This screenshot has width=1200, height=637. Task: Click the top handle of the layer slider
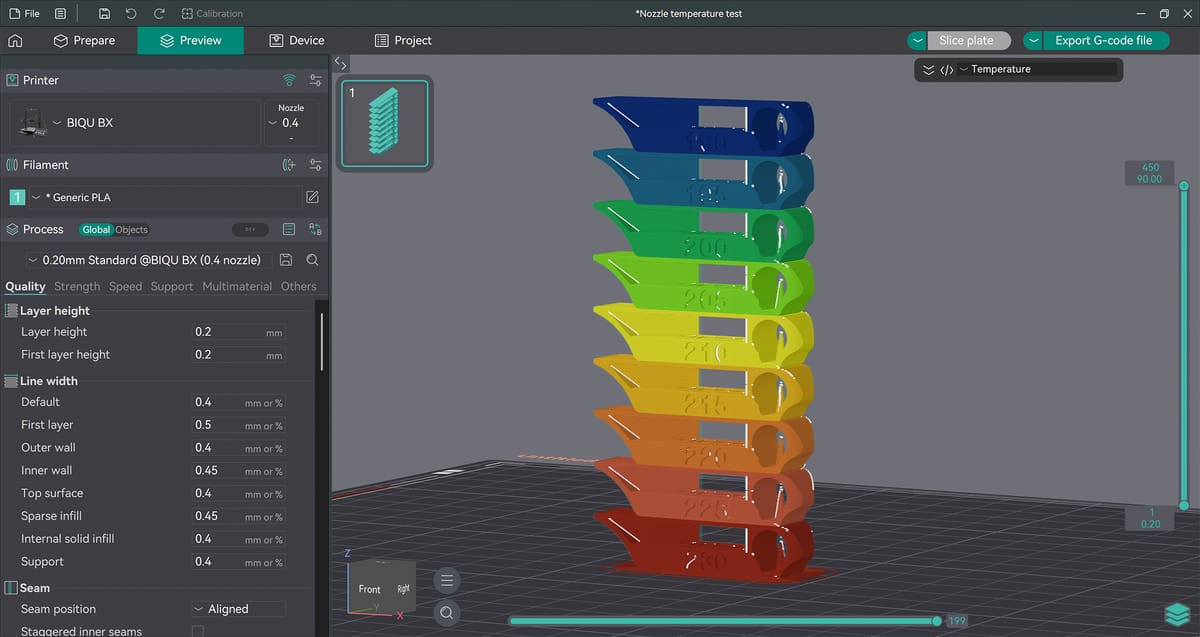(x=1184, y=186)
